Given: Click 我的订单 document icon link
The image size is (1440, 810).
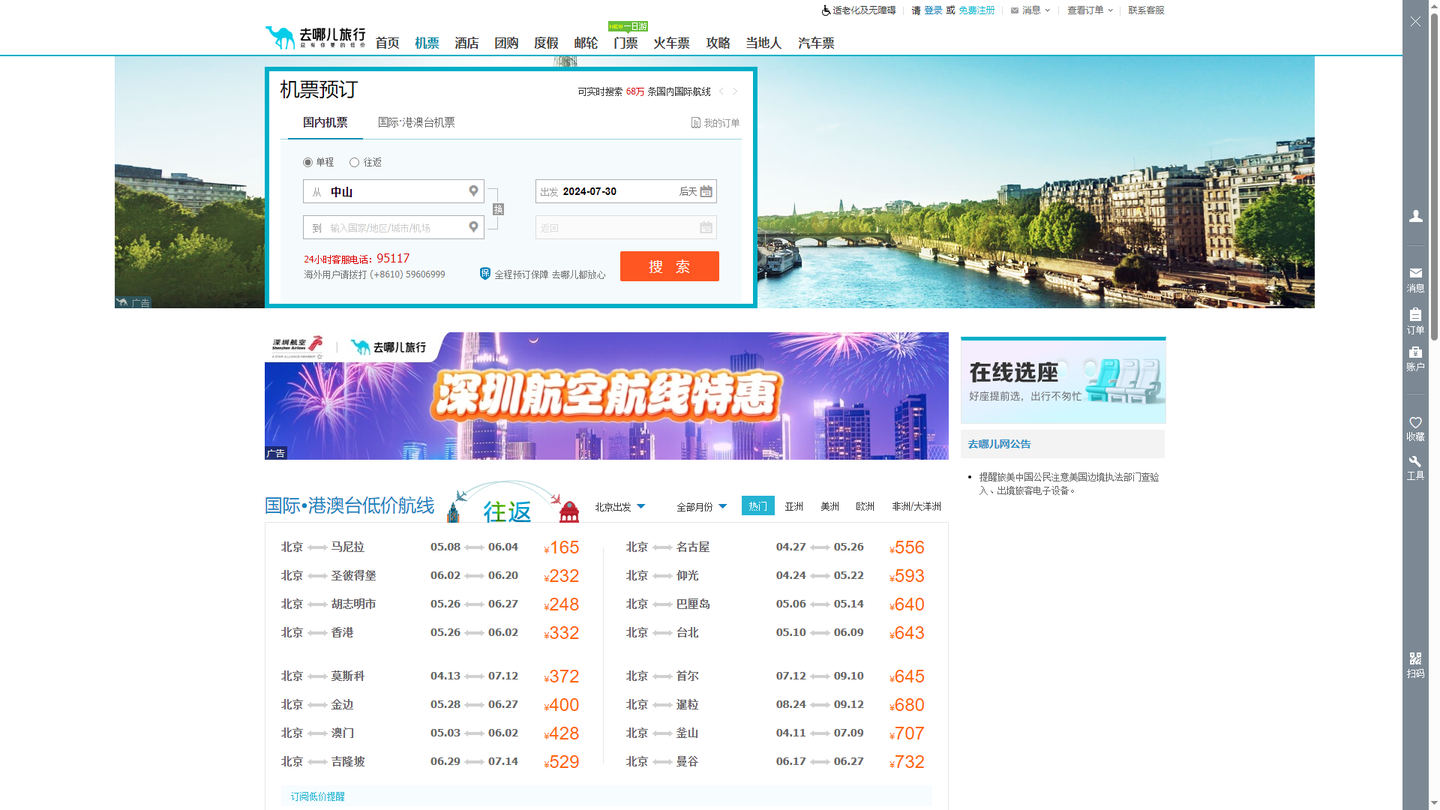Looking at the screenshot, I should point(715,122).
